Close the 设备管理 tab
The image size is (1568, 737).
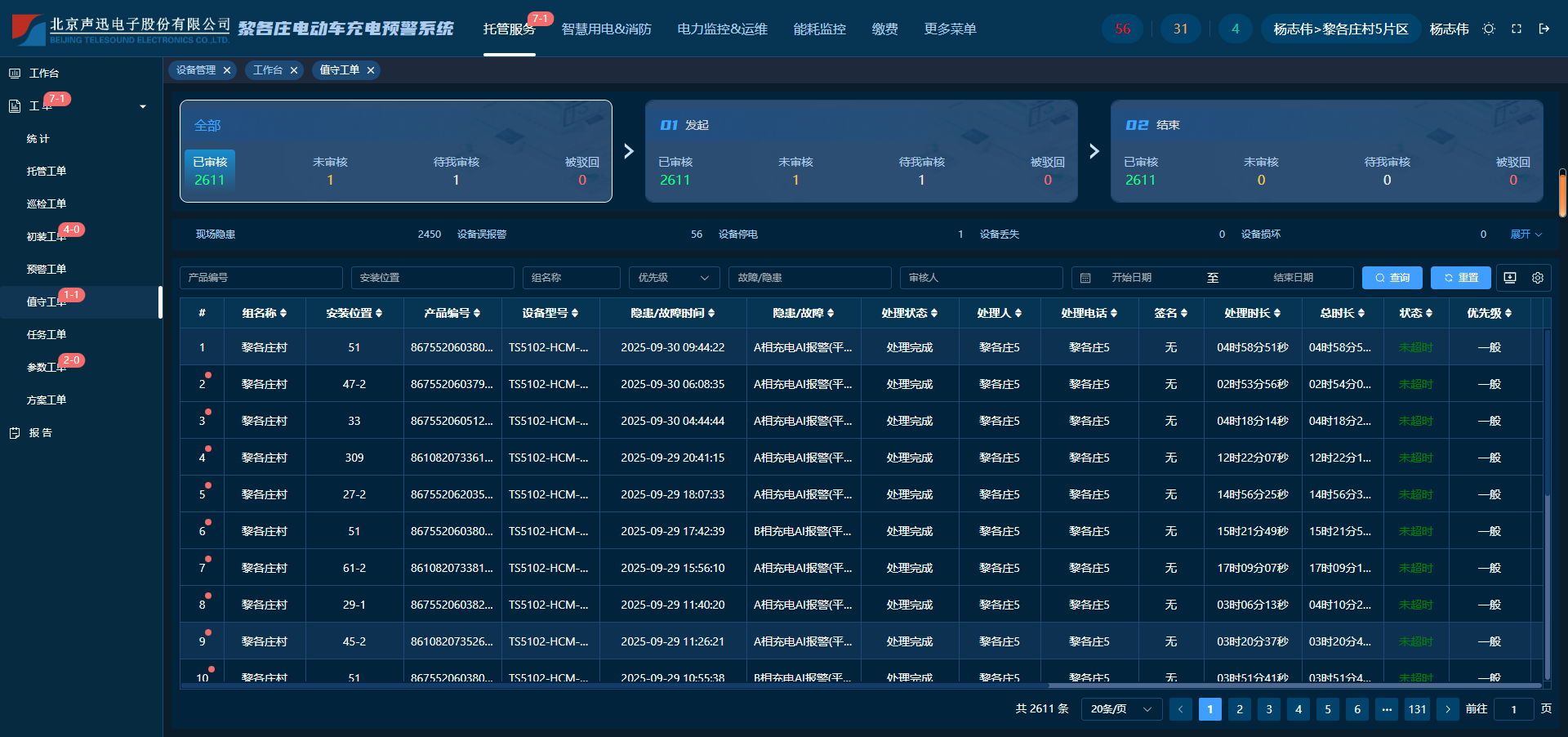tap(227, 70)
